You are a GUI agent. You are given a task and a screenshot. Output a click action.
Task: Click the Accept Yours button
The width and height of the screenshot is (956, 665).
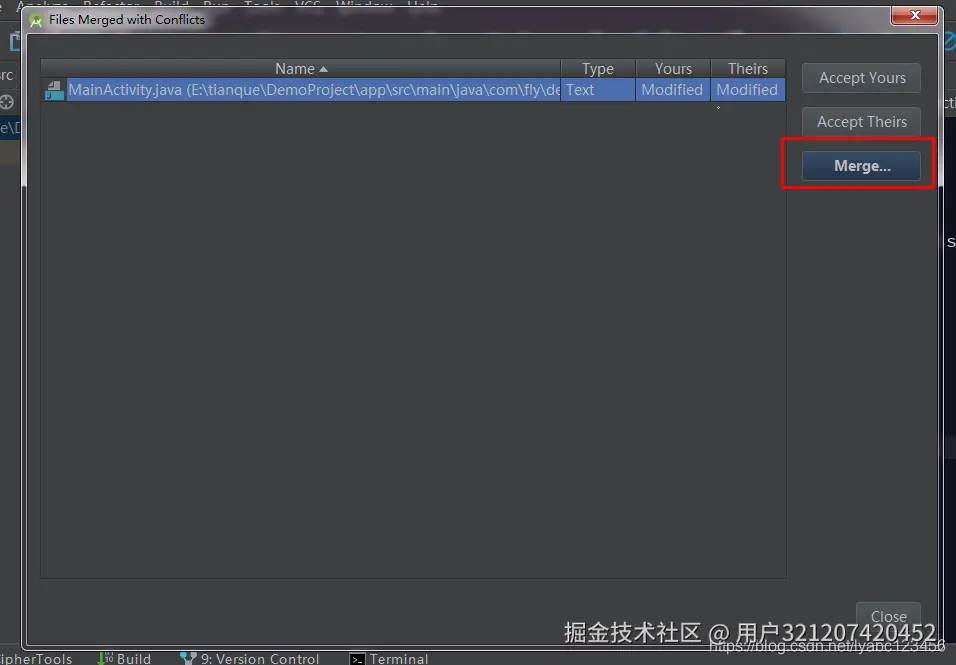(861, 78)
